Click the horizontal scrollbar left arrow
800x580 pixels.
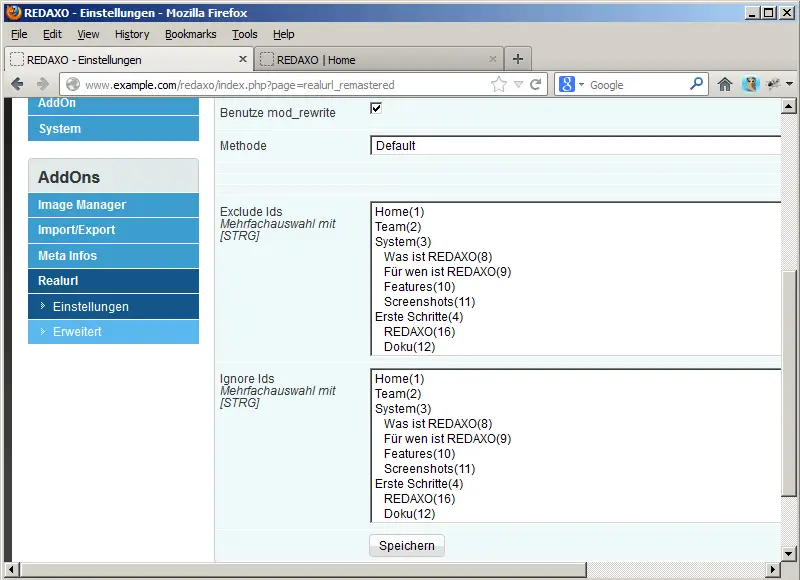[x=11, y=569]
